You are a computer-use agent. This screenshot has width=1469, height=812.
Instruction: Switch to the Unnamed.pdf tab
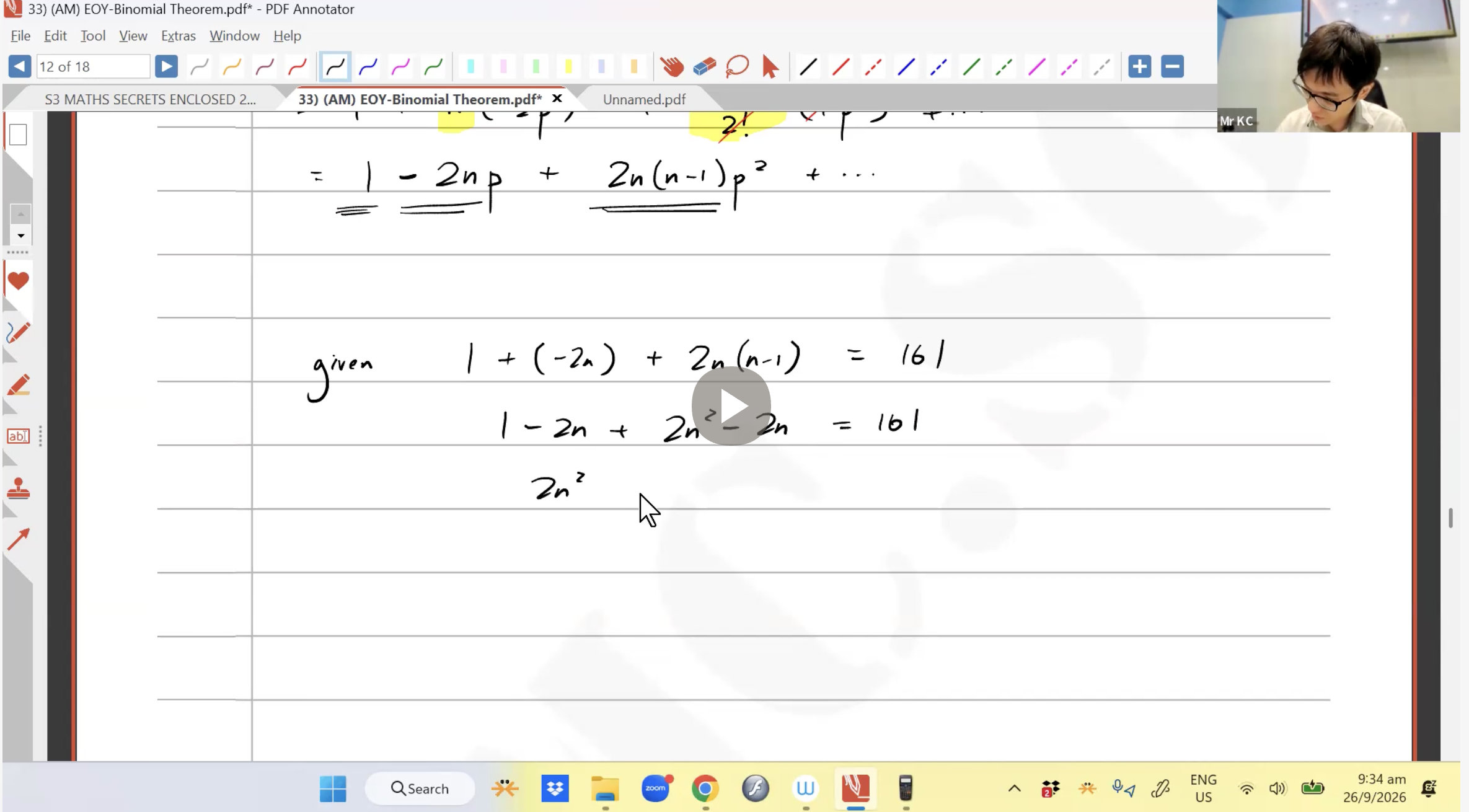click(644, 99)
